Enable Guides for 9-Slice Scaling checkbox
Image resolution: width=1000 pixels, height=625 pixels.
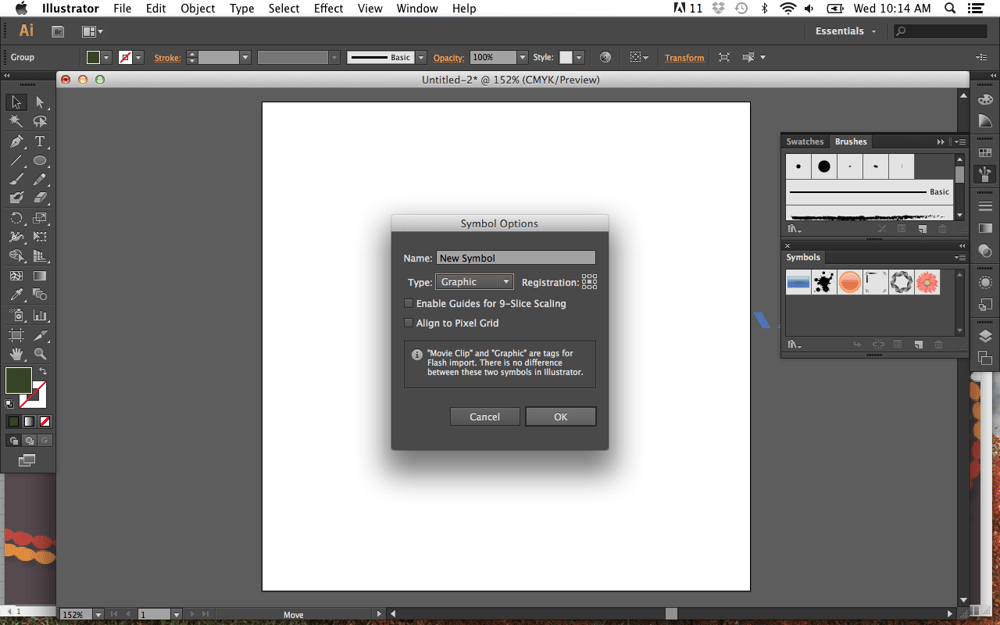(409, 304)
